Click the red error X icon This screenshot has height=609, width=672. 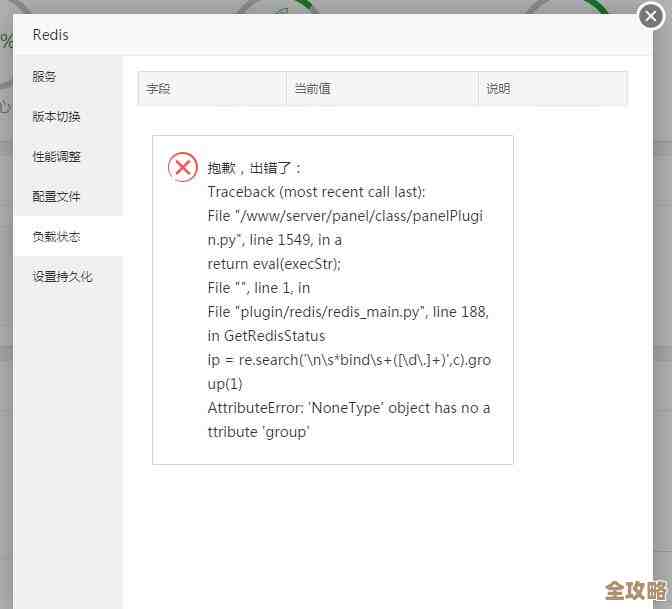183,167
